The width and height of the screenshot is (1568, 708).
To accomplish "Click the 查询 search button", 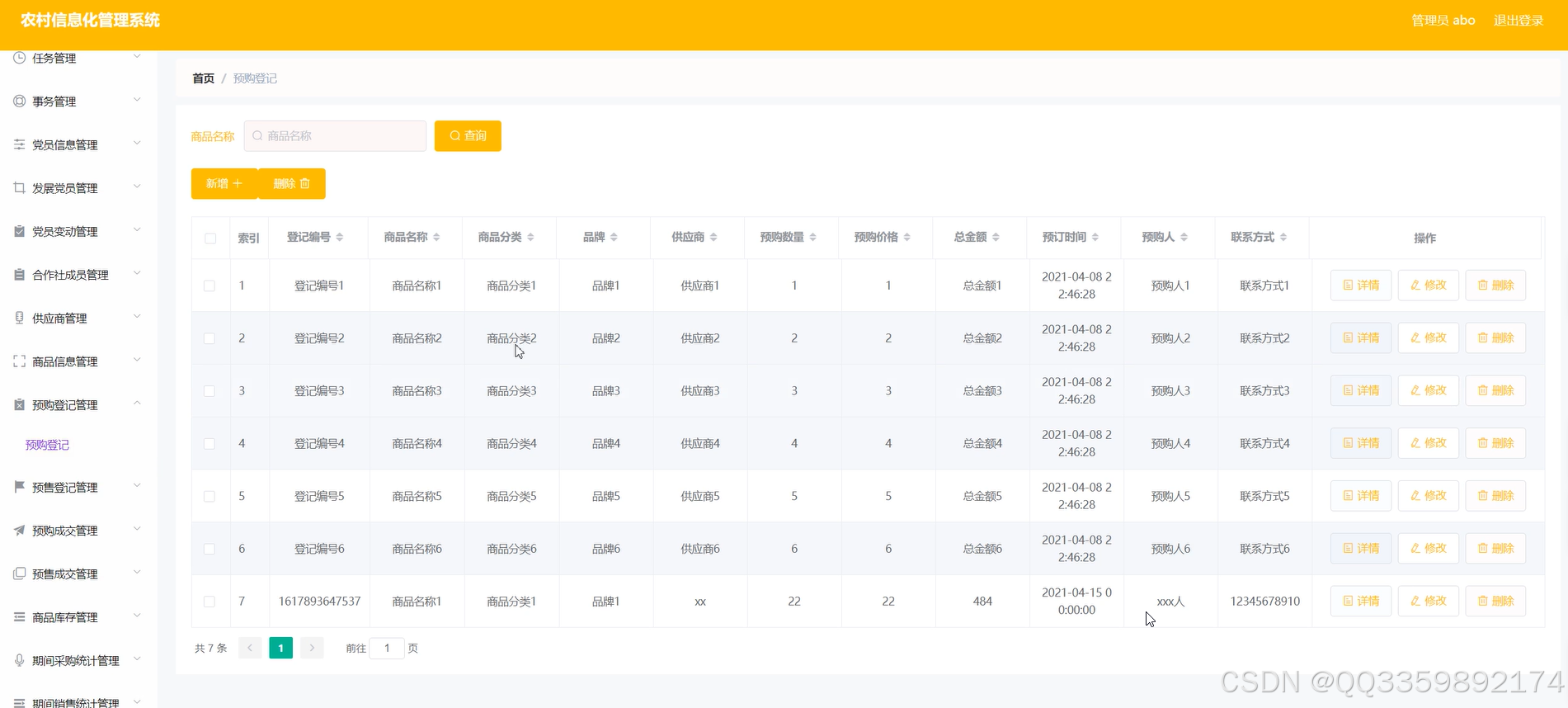I will coord(468,136).
